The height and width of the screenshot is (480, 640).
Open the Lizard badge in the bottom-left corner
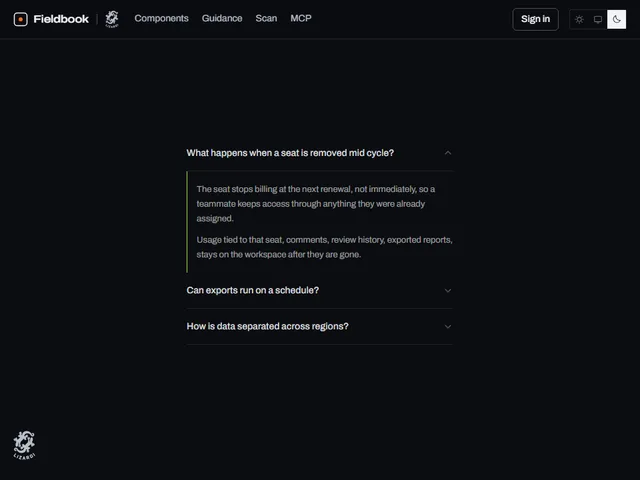[24, 445]
